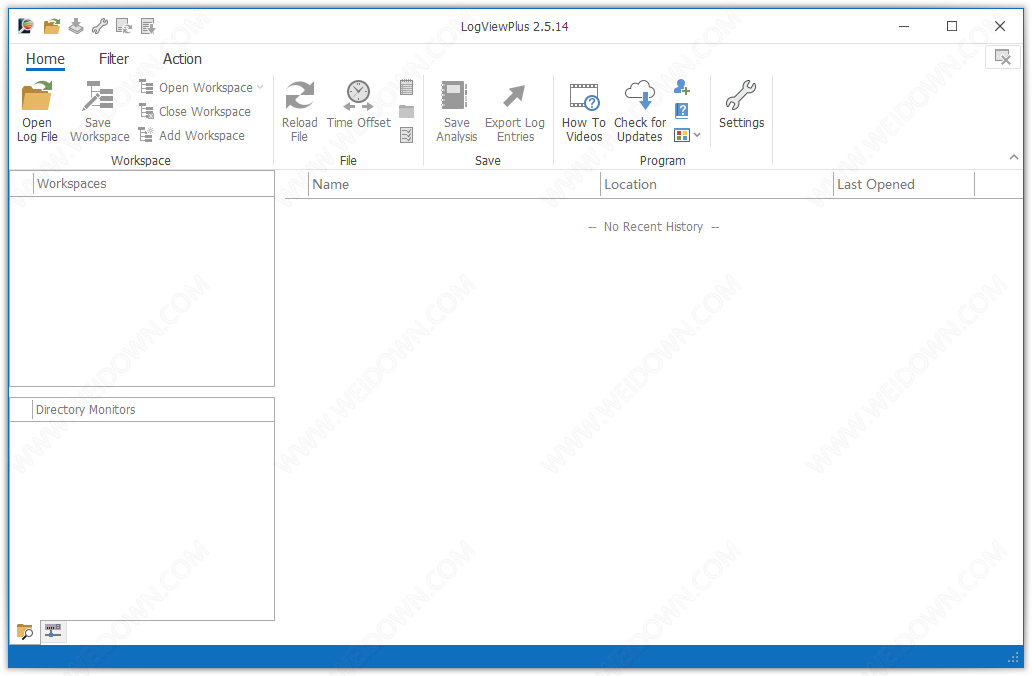This screenshot has width=1032, height=676.
Task: Click the LogViewPlus application logo icon
Action: pyautogui.click(x=26, y=26)
